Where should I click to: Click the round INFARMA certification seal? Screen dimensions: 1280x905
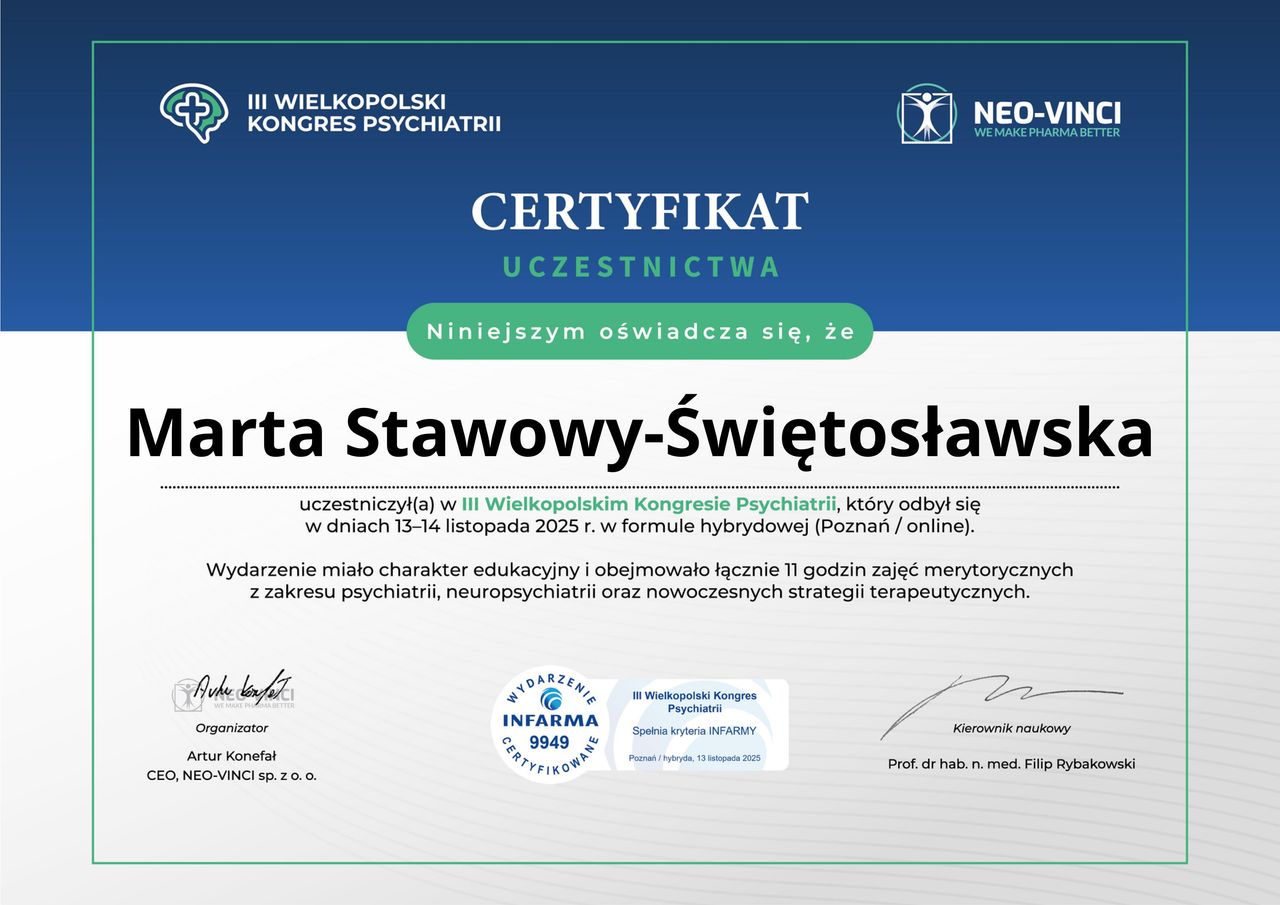pos(548,725)
